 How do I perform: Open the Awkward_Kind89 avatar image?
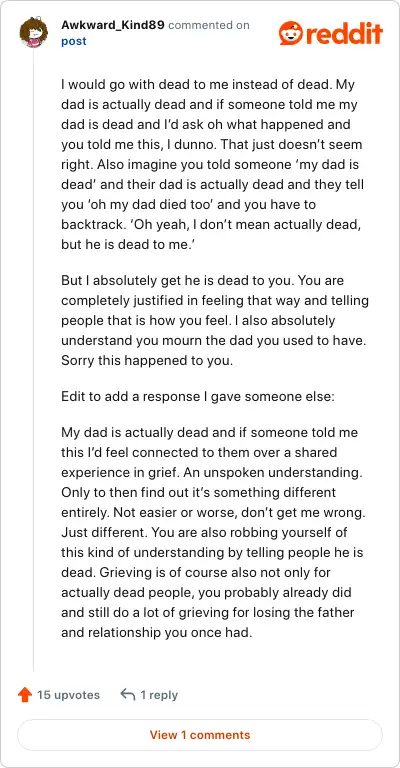[x=33, y=32]
